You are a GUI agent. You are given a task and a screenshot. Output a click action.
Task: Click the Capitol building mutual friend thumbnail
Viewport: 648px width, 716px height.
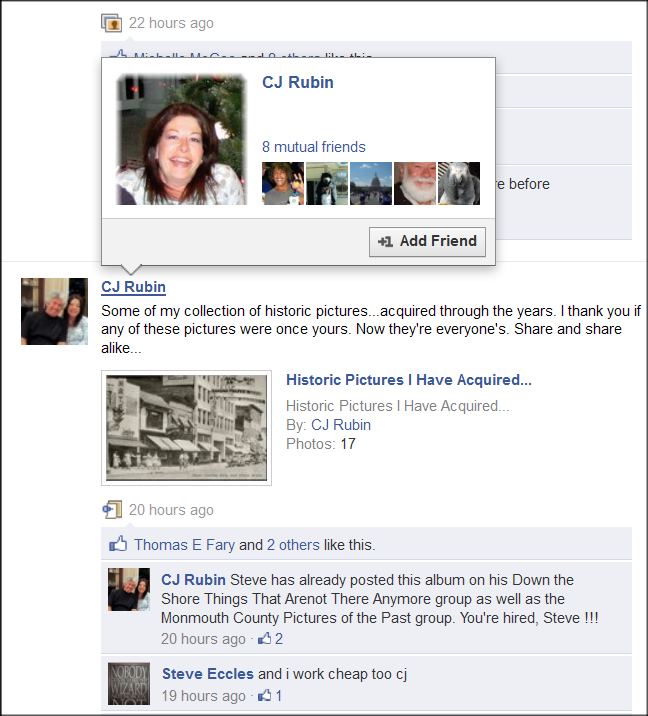click(x=371, y=183)
